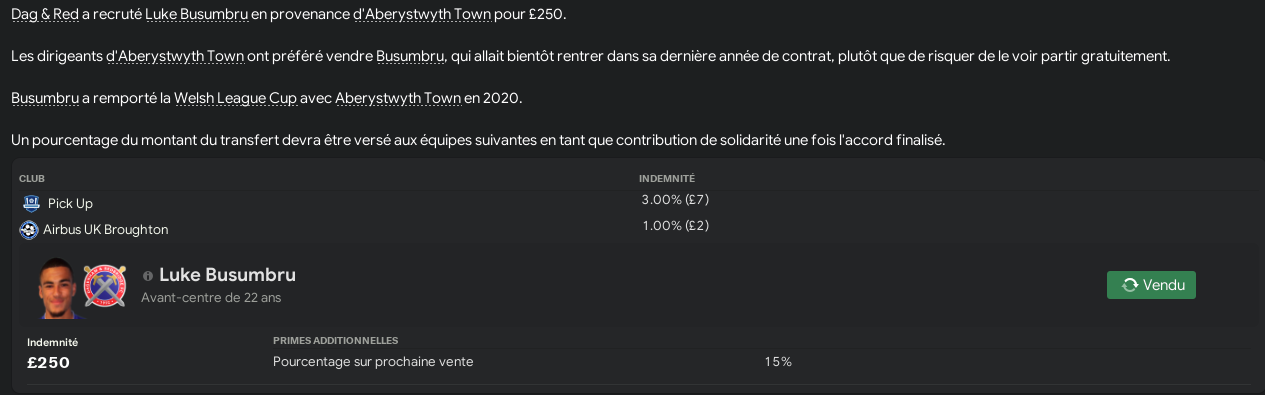Open Busumbru link in the contract sentence
Viewport: 1265px width, 395px height.
click(411, 56)
